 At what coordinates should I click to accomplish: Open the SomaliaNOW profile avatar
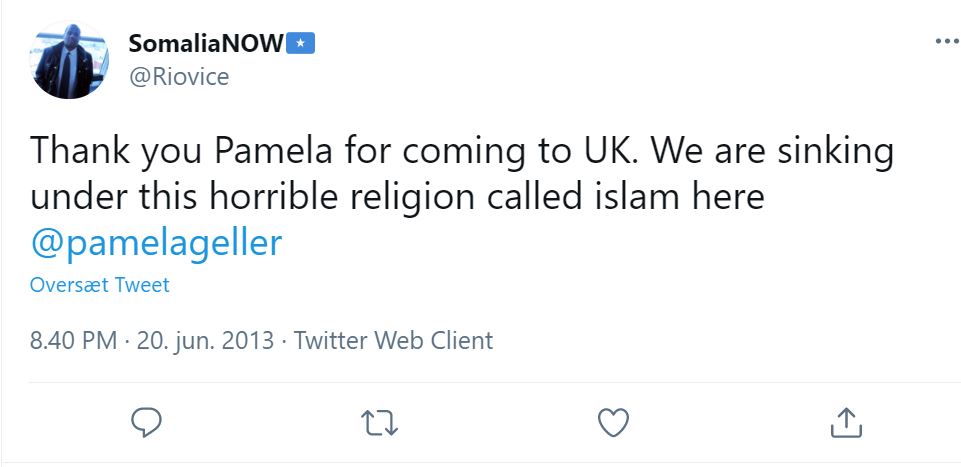coord(68,59)
